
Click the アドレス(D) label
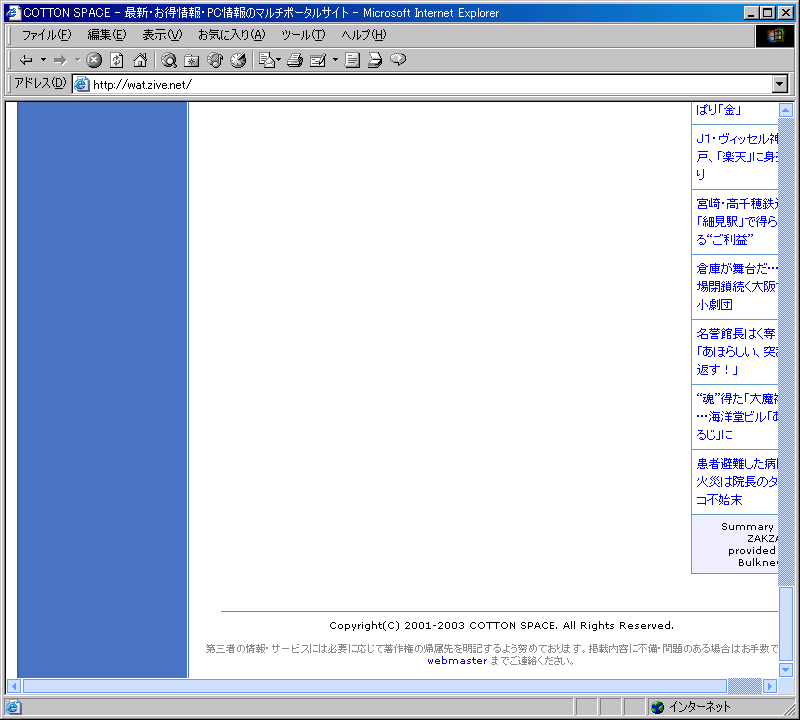(40, 83)
